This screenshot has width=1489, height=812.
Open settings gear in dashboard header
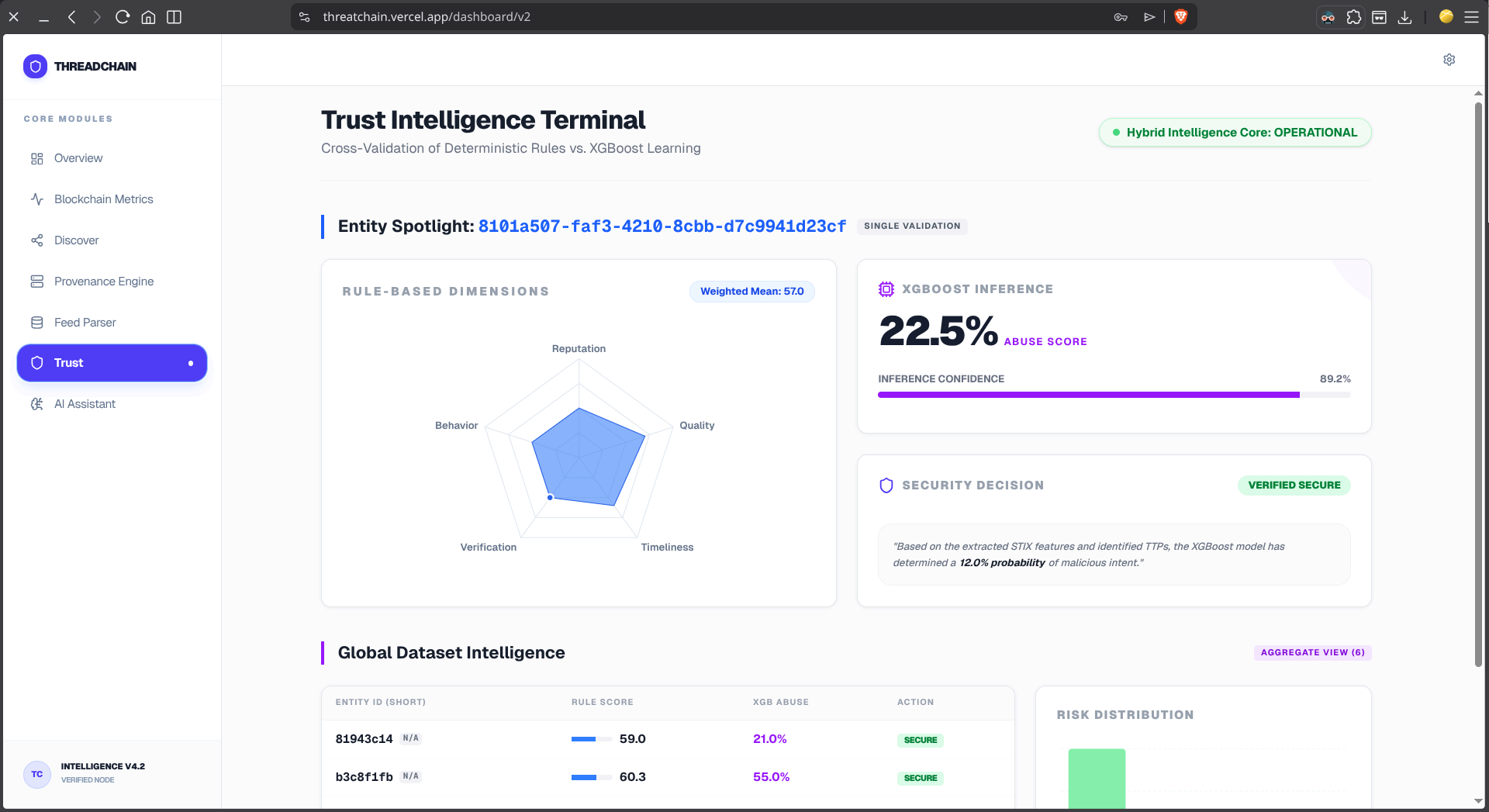tap(1449, 60)
